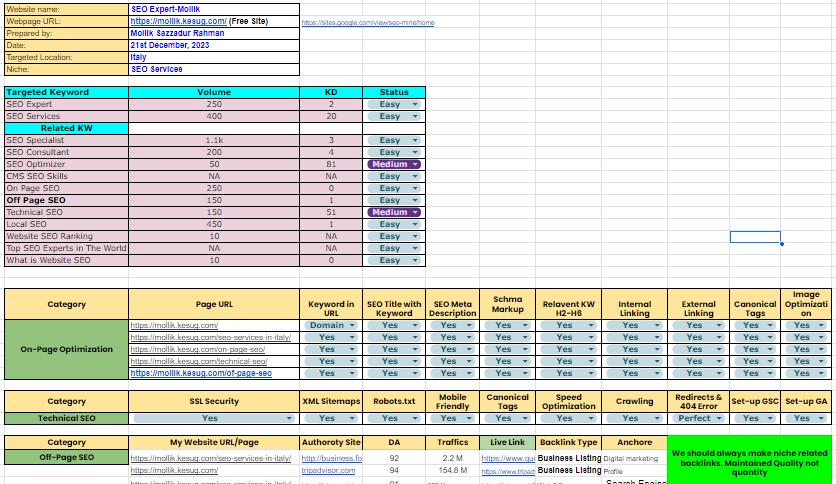The height and width of the screenshot is (484, 836).
Task: Select the KD value '81' cell
Action: [331, 164]
